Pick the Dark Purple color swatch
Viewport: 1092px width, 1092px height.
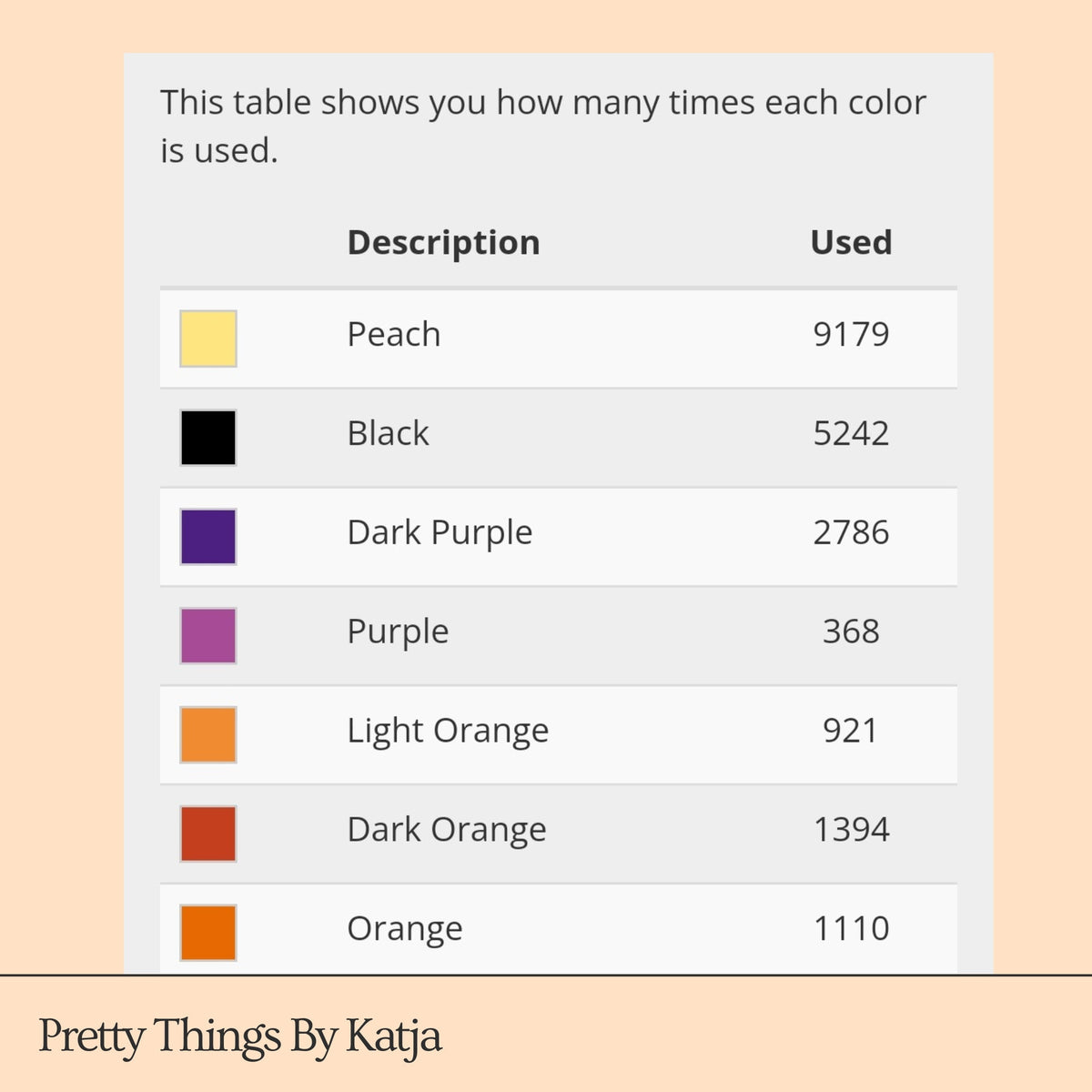208,537
